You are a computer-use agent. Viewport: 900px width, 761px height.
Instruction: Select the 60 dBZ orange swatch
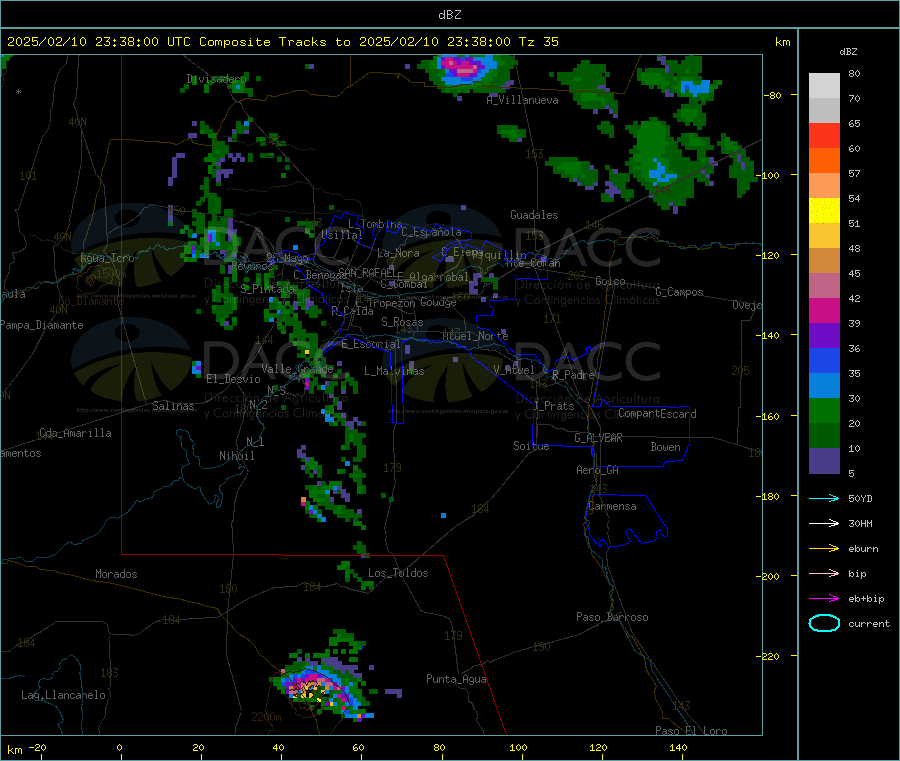pos(824,161)
